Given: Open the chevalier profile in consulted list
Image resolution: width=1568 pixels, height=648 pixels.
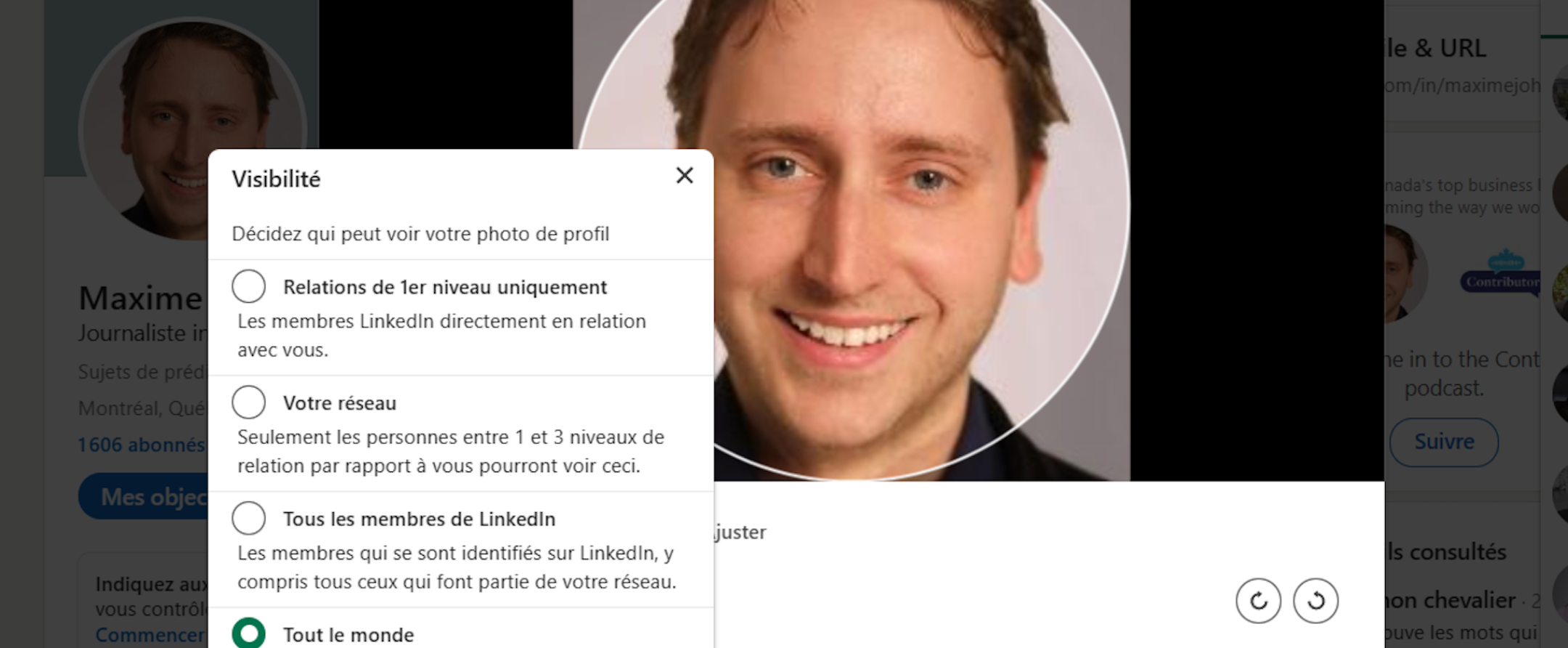Looking at the screenshot, I should tap(1449, 601).
